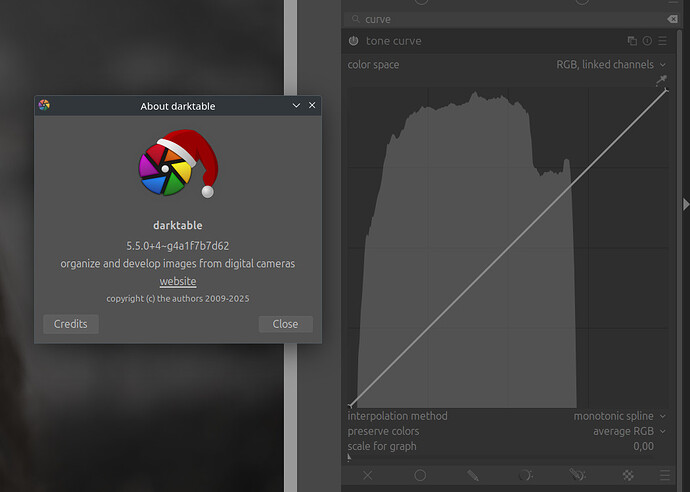
Task: Open tone curve presets hamburger menu
Action: (x=662, y=41)
